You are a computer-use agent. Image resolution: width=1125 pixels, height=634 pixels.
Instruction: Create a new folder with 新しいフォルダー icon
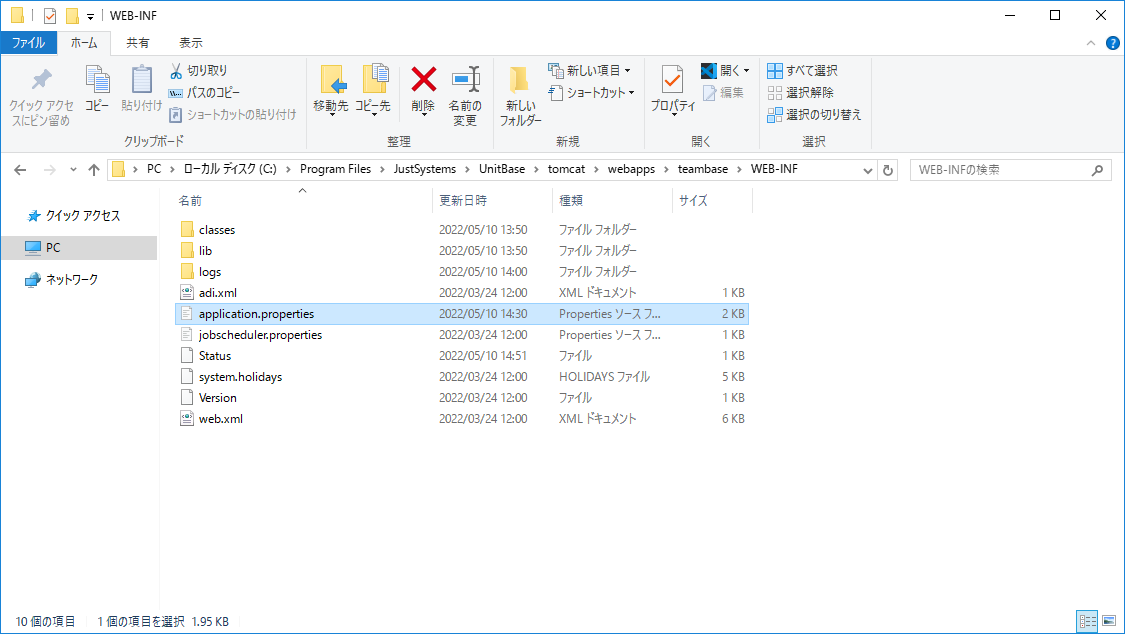[x=519, y=80]
